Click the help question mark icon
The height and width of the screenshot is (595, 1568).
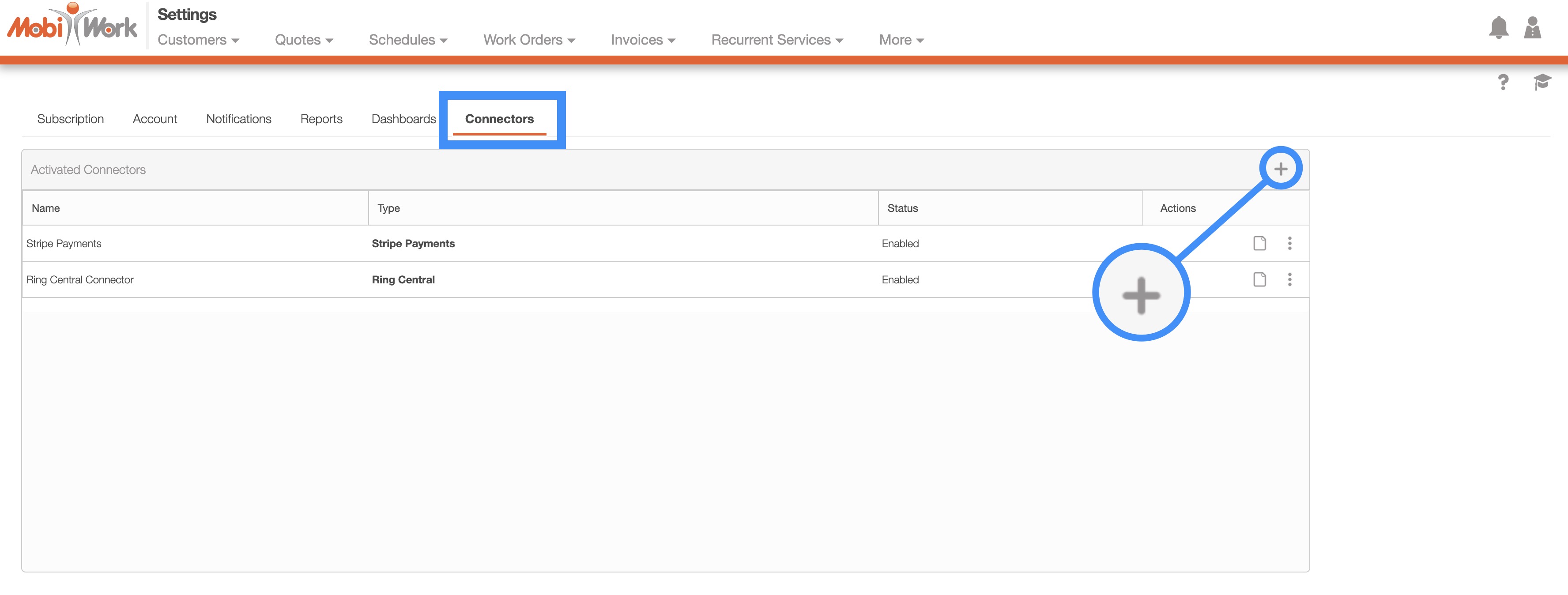click(1503, 82)
